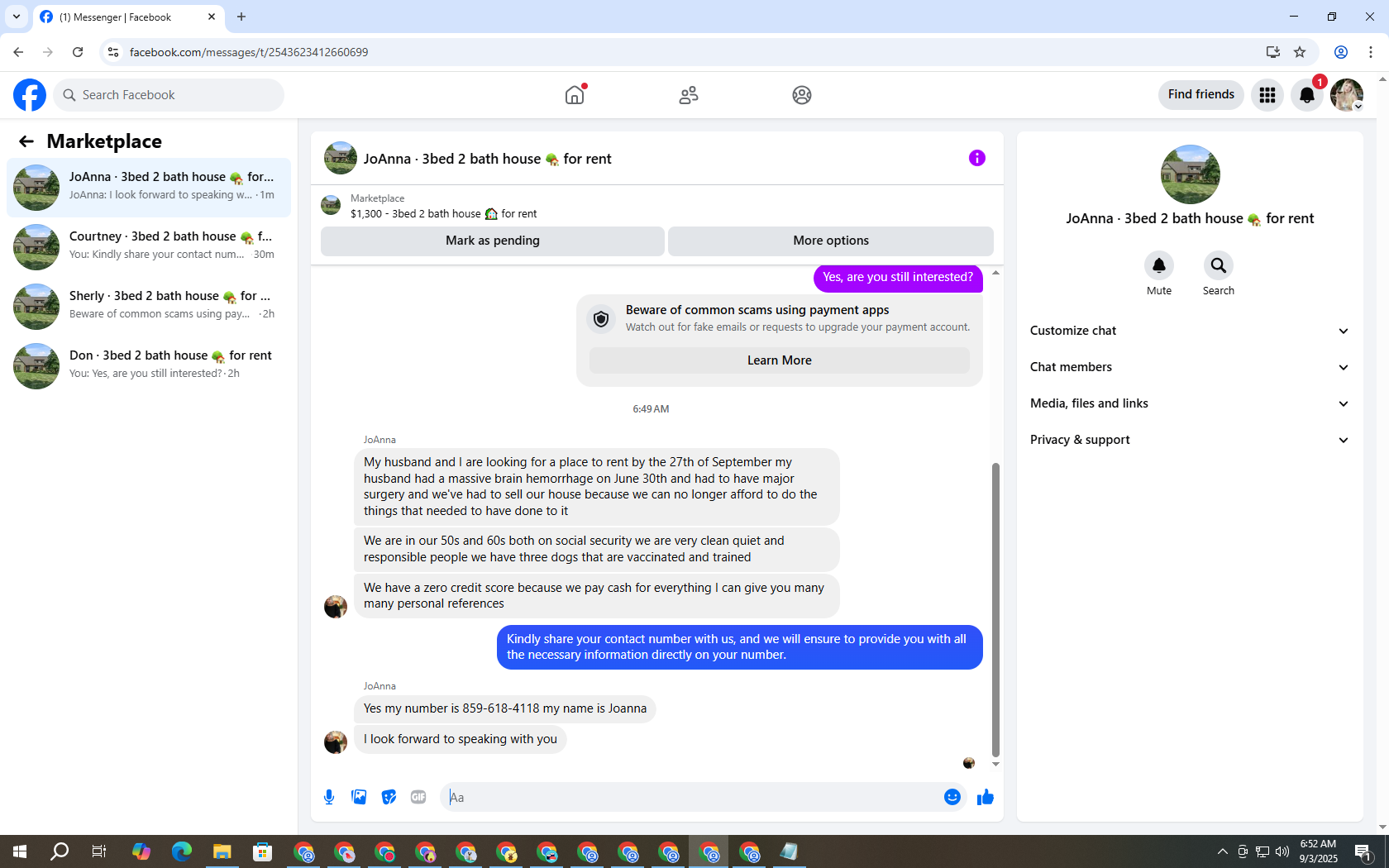
Task: Open the Facebook menu grid icon
Action: coord(1267,95)
